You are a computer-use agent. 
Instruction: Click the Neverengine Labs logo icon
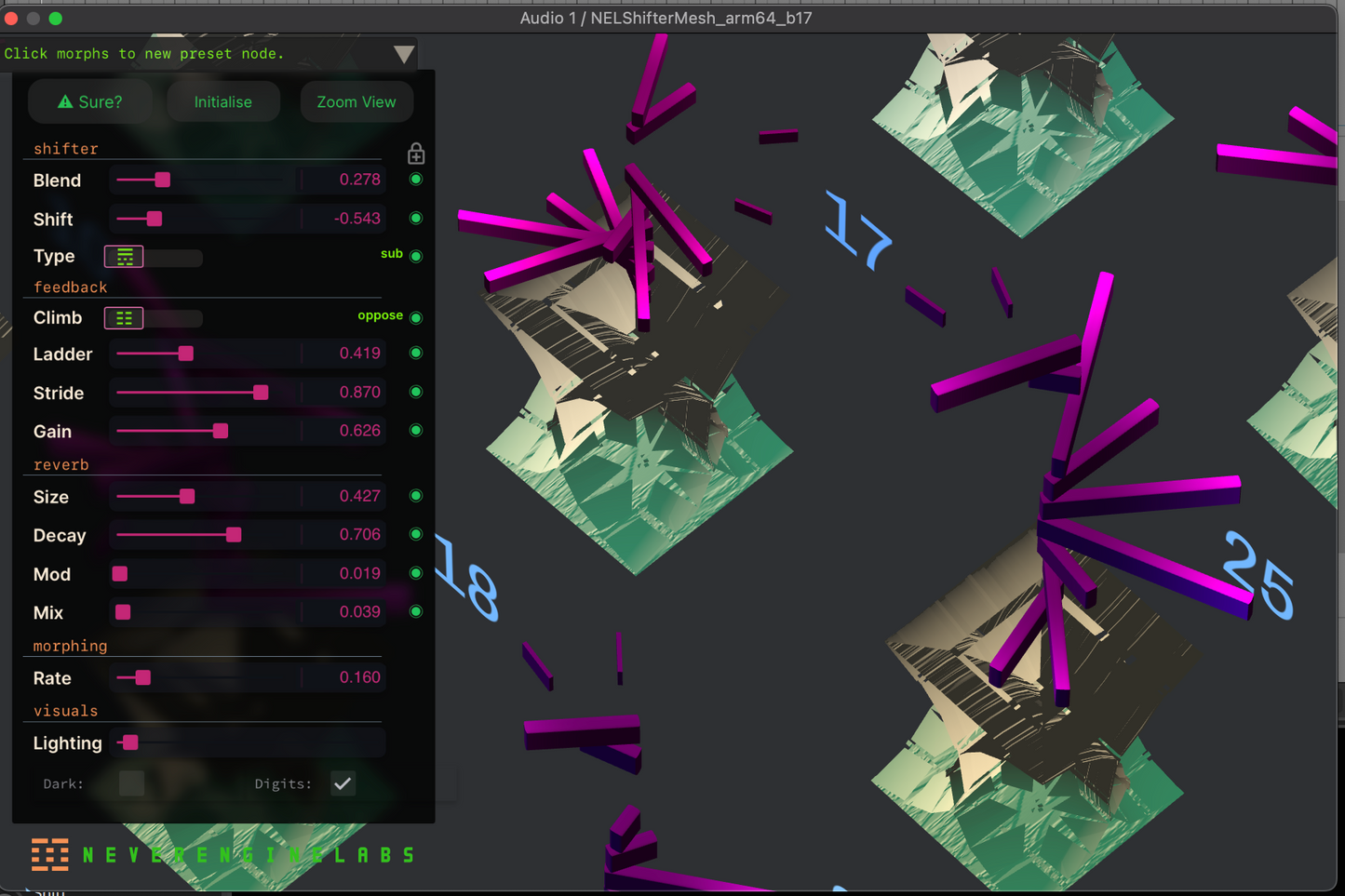[x=50, y=854]
